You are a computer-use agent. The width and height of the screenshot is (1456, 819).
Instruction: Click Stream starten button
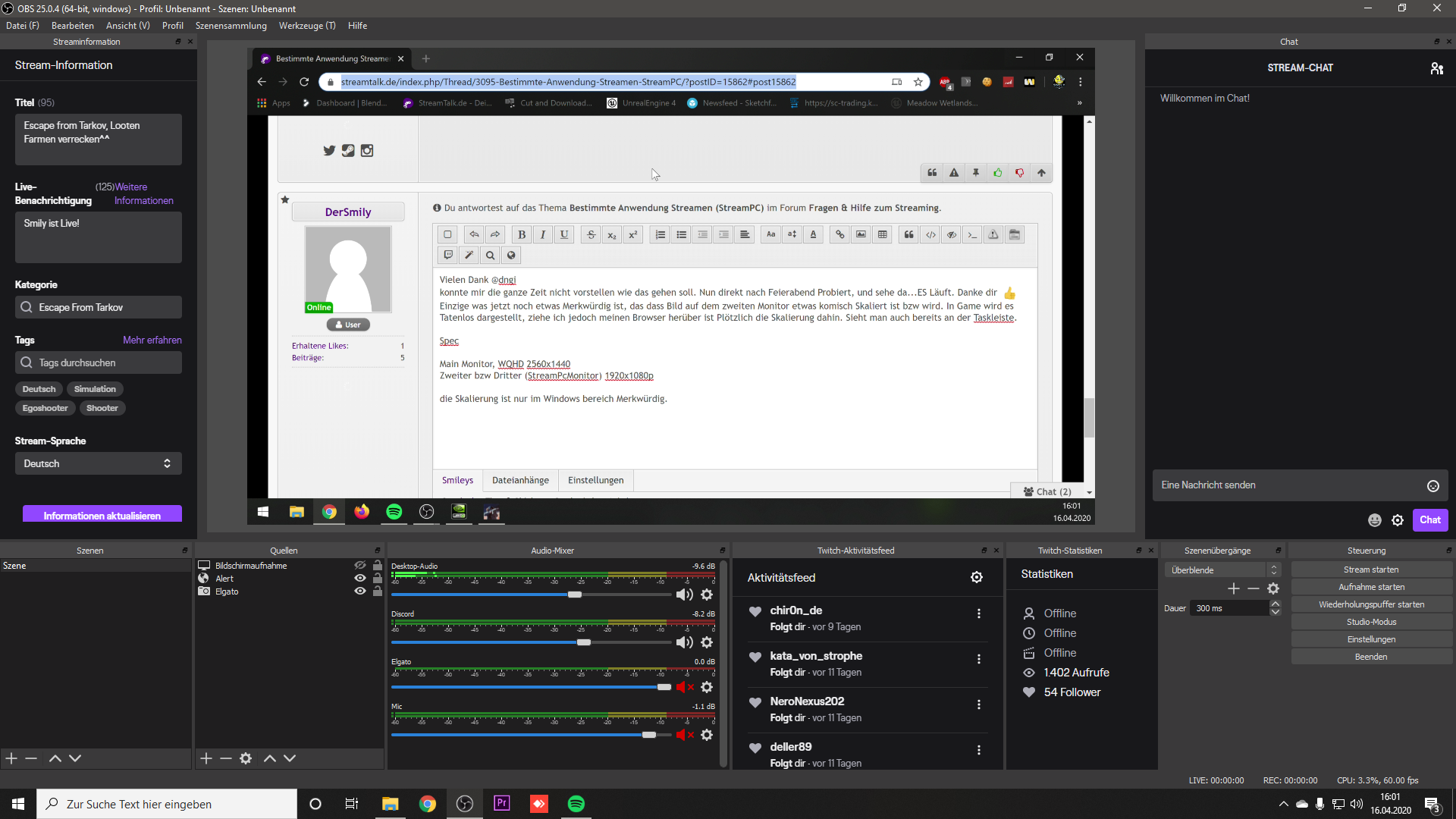(x=1370, y=570)
